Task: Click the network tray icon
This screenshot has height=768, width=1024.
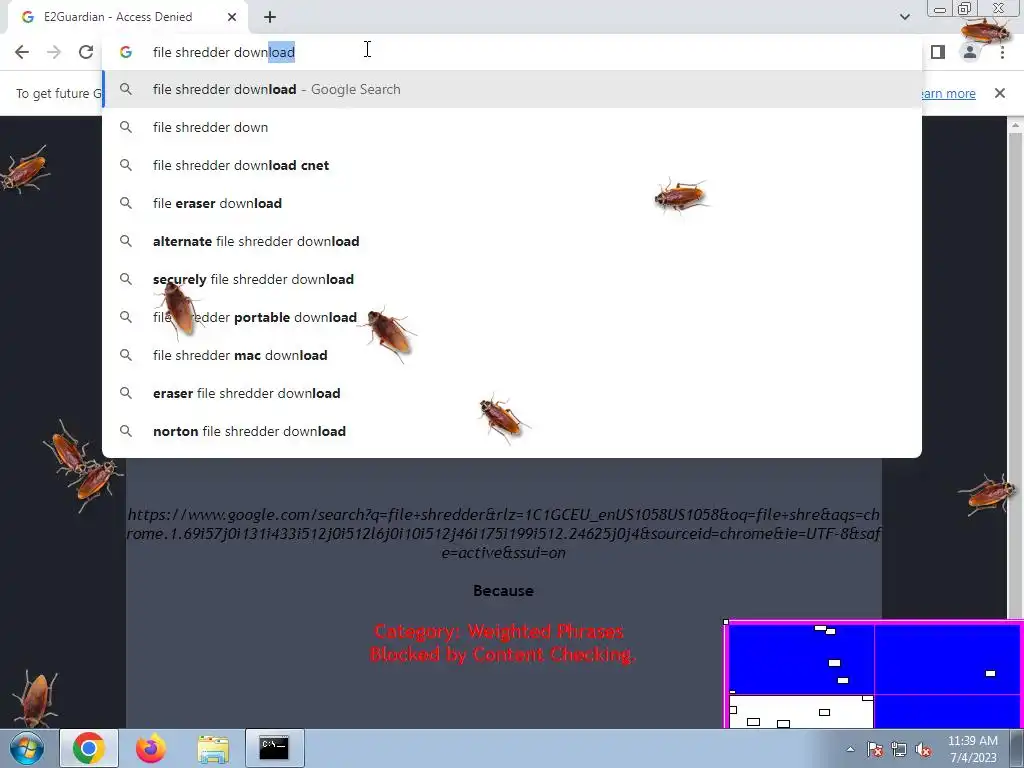Action: tap(899, 749)
